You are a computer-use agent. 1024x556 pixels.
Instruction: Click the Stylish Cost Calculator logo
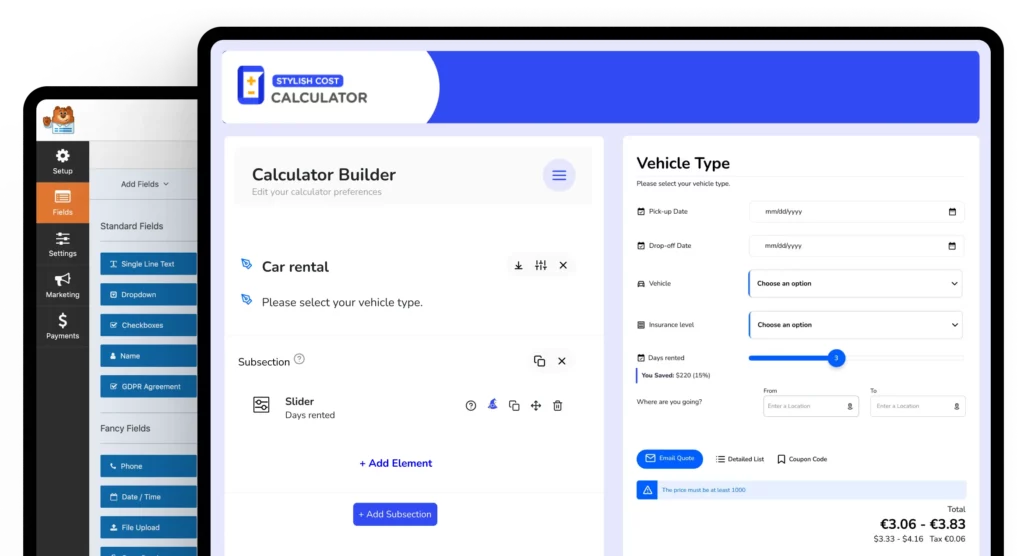click(302, 86)
